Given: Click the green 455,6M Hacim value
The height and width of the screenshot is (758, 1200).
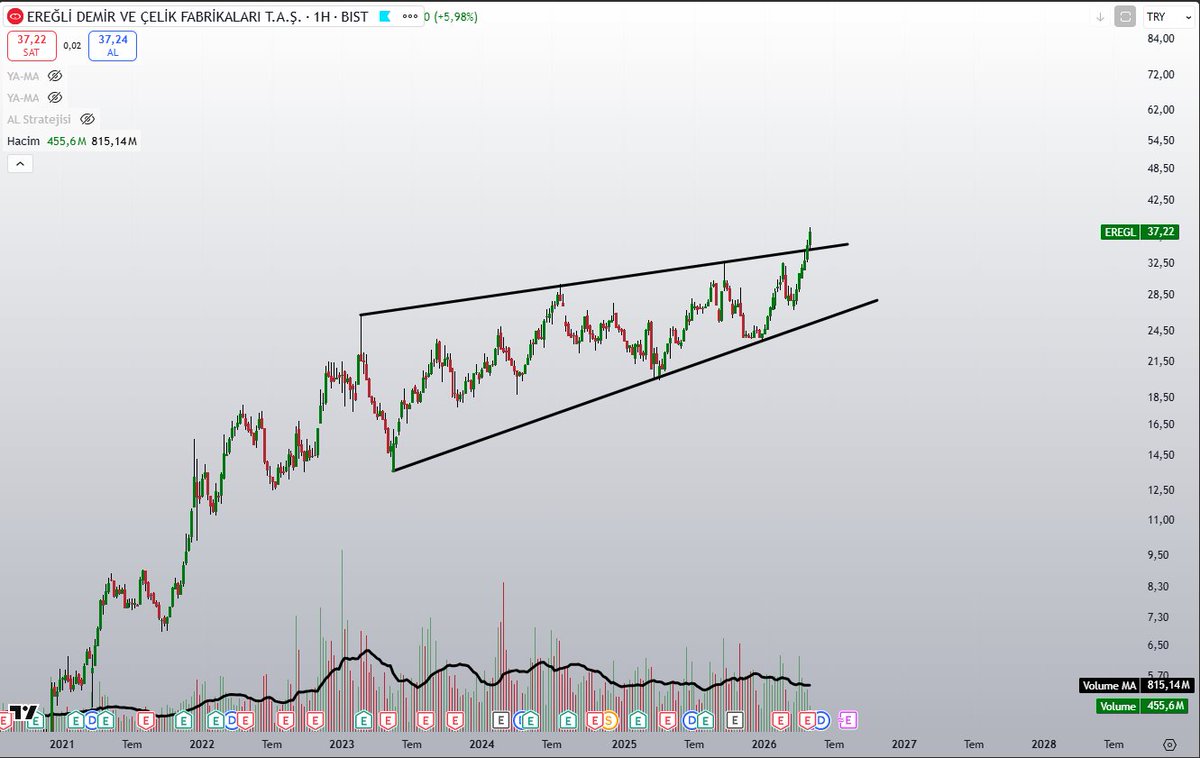Looking at the screenshot, I should (x=66, y=141).
